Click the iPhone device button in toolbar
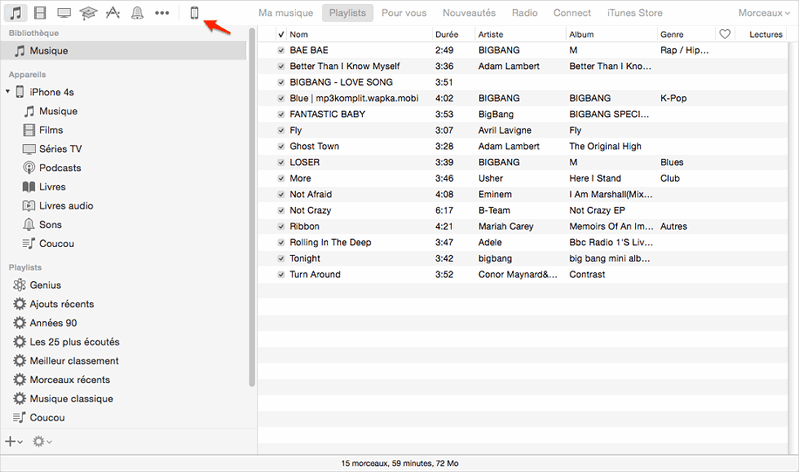 (194, 13)
